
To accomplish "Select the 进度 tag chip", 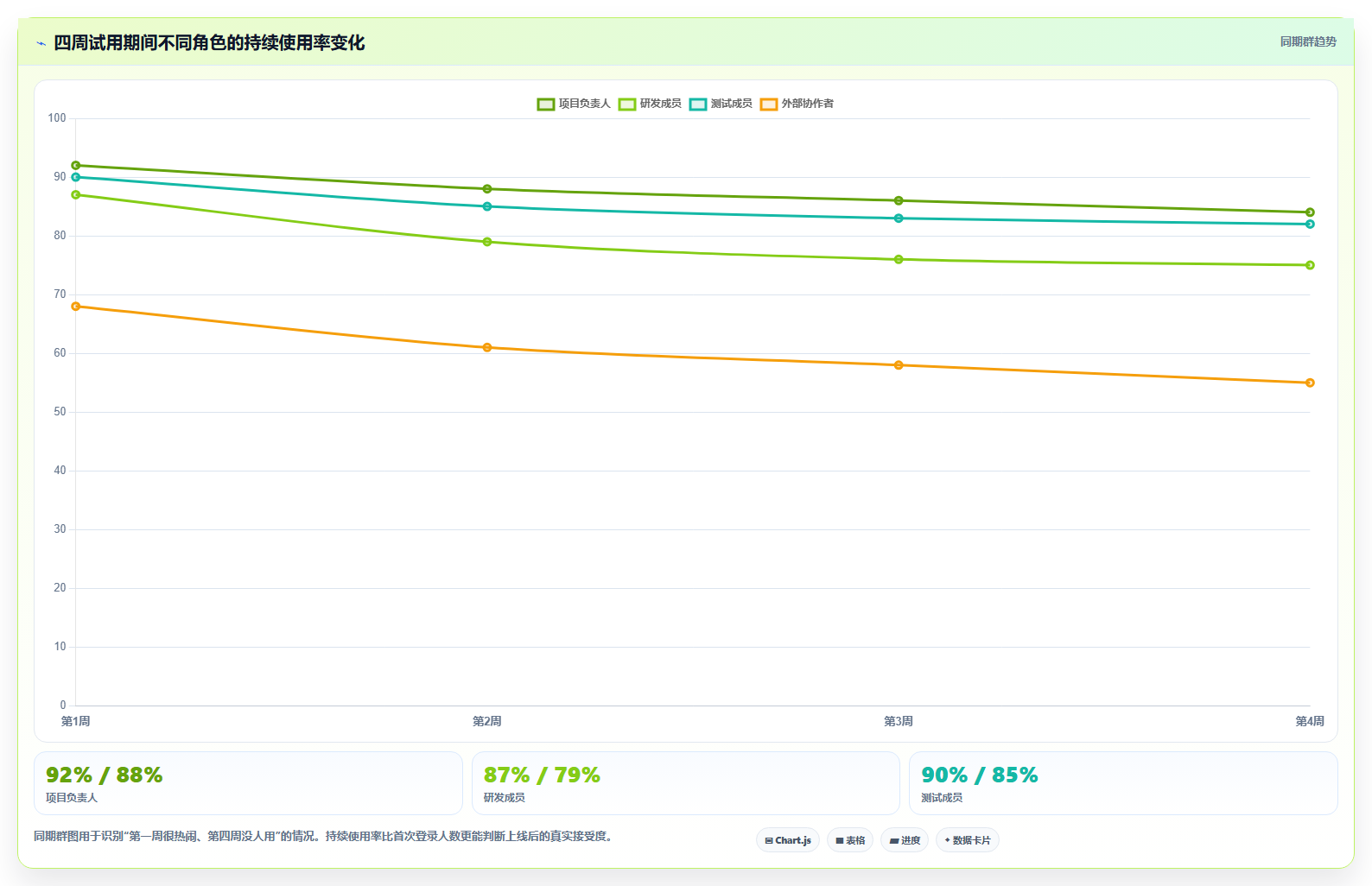I will click(x=905, y=840).
